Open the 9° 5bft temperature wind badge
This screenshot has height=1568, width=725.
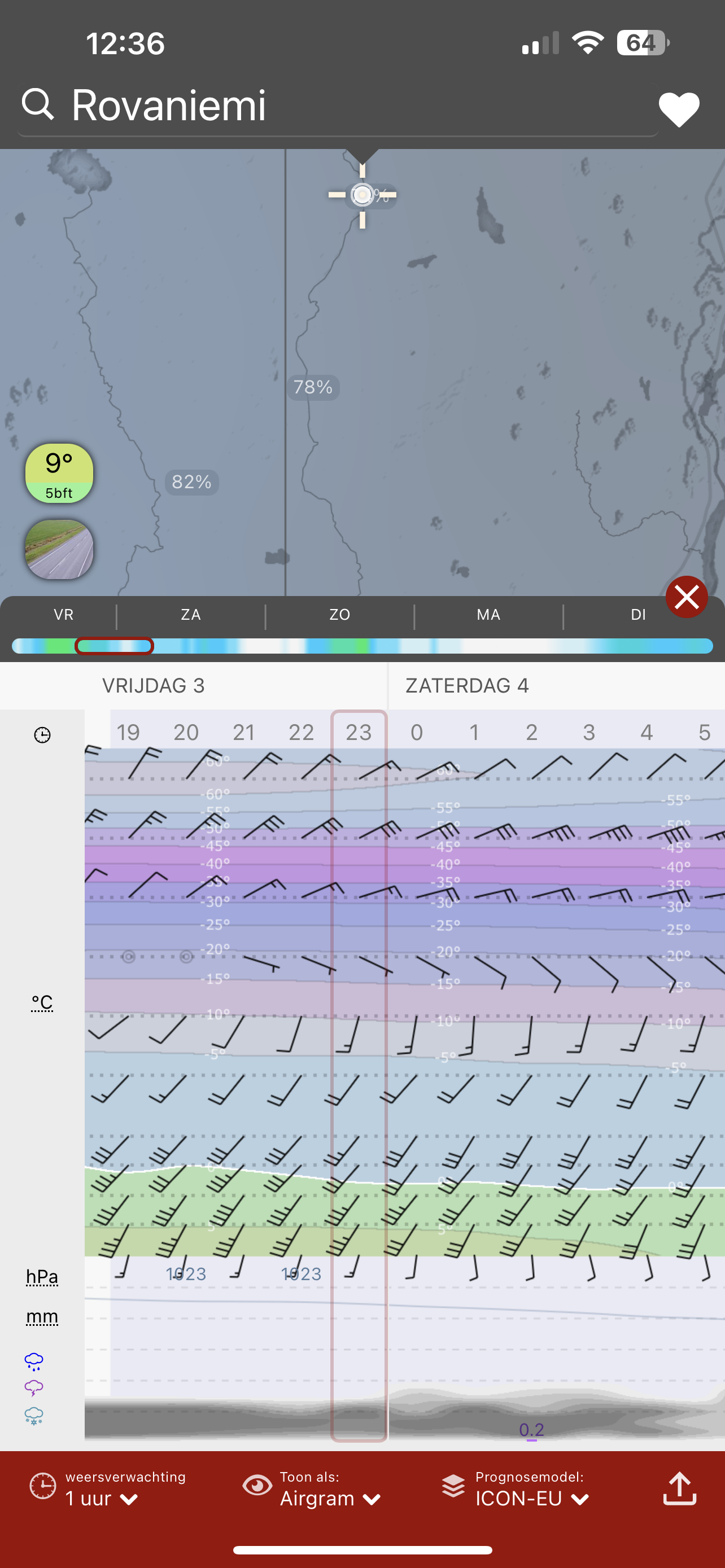59,473
